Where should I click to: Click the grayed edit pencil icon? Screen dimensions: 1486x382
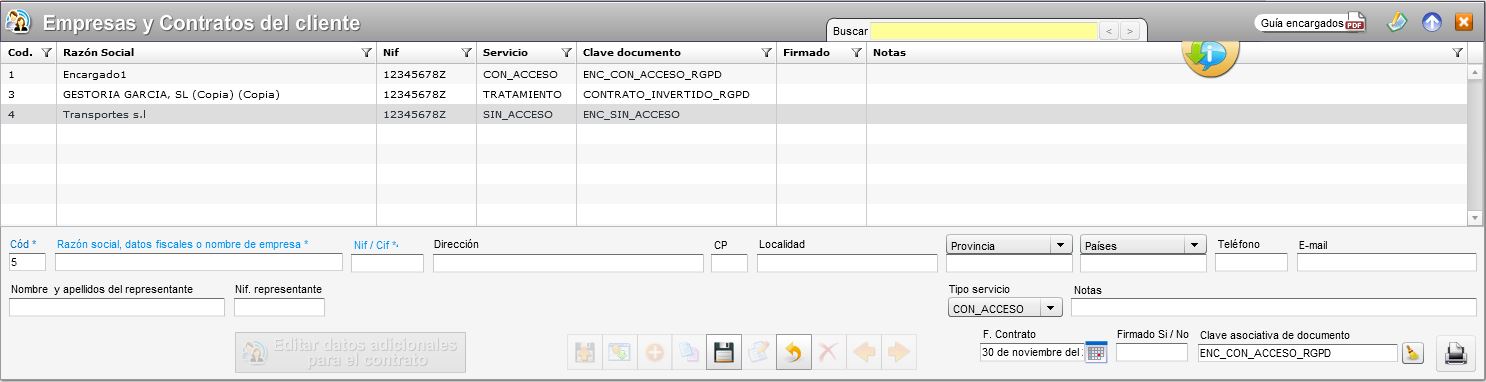pos(759,352)
